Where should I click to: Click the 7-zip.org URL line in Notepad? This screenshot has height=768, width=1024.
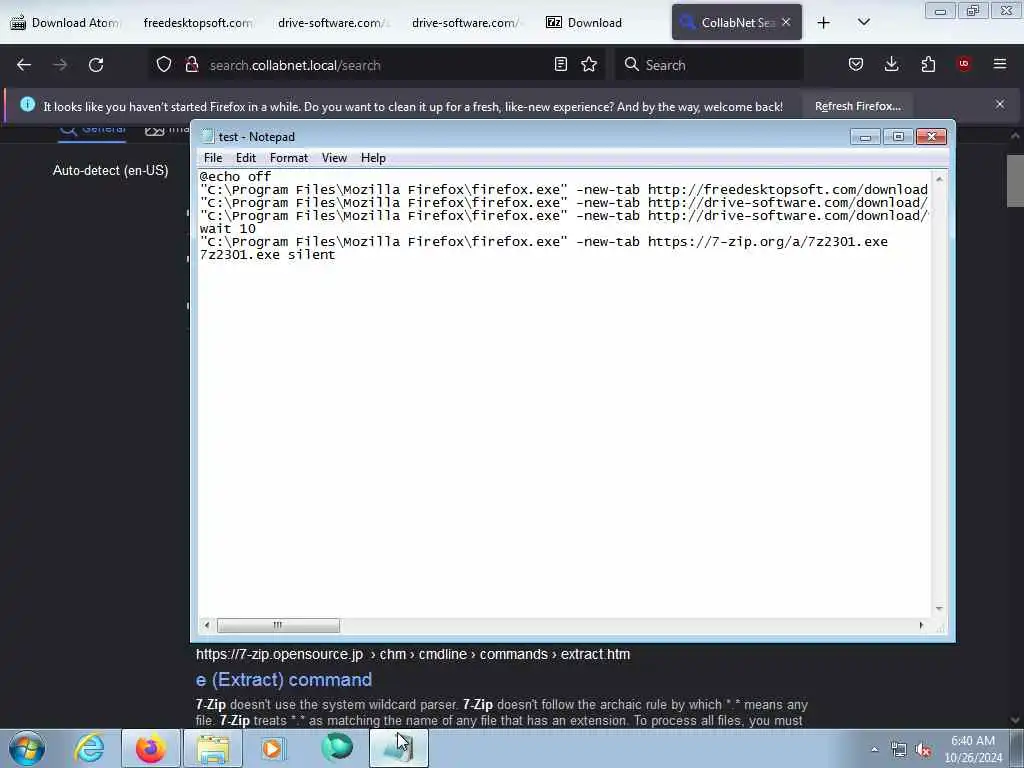(x=543, y=242)
